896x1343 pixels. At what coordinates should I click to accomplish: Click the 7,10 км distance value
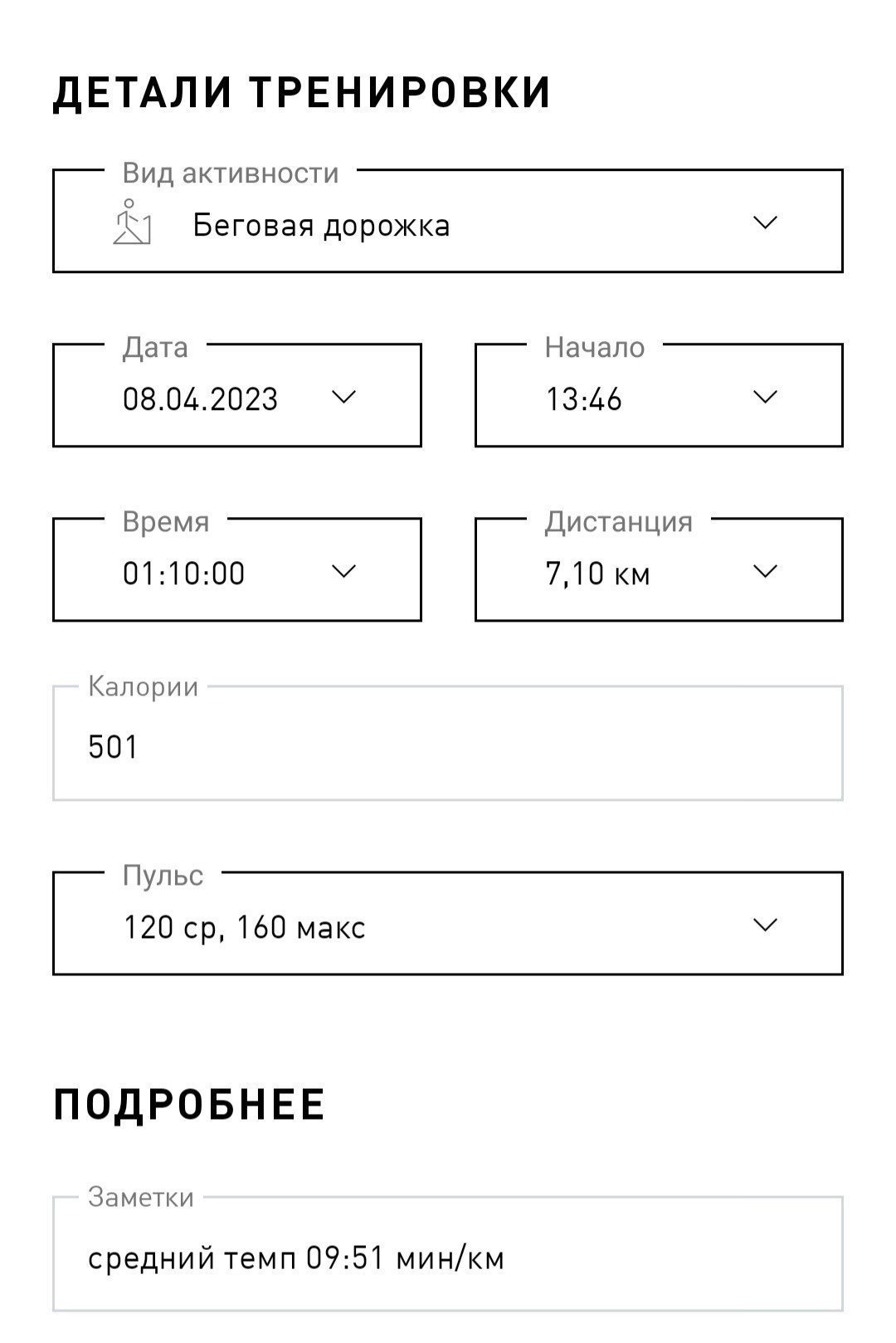click(x=597, y=574)
